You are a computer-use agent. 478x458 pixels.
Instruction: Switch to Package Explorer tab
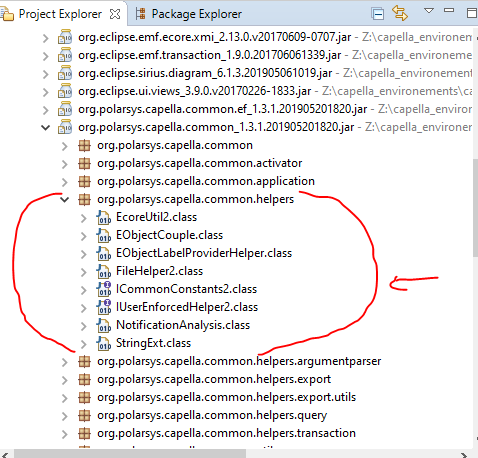point(189,14)
